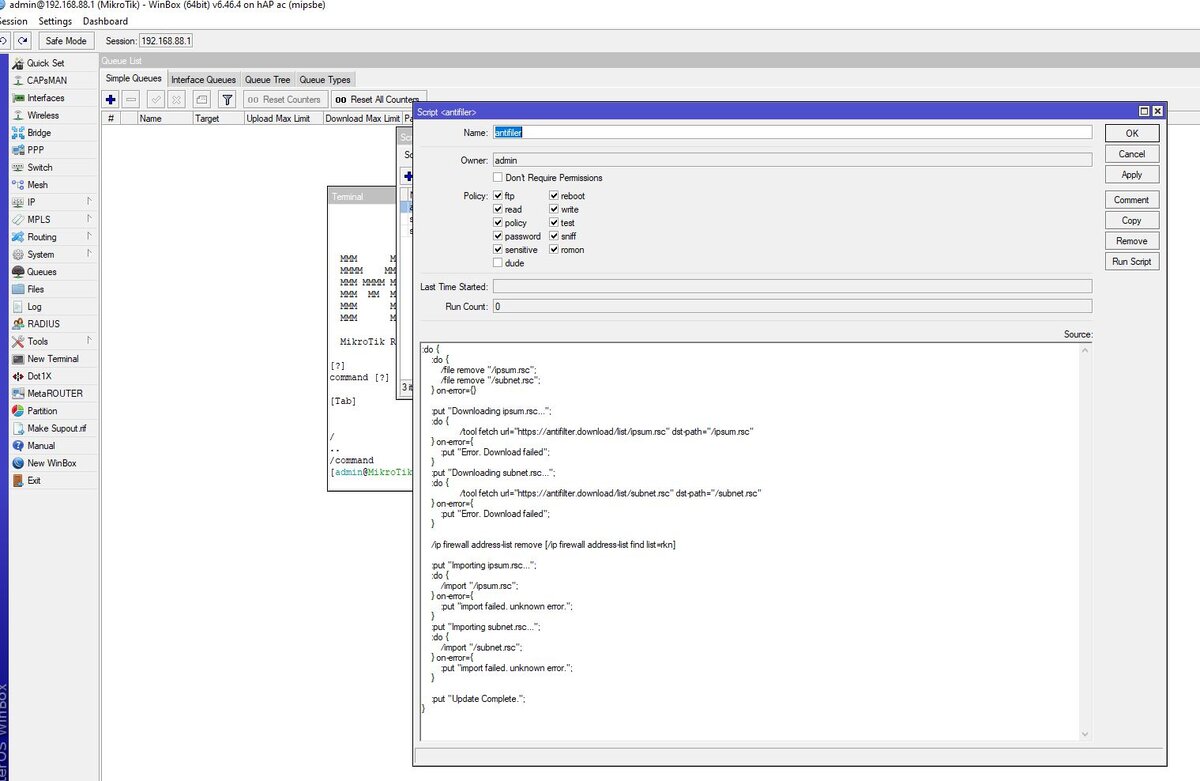The width and height of the screenshot is (1200, 781).
Task: Click the redo arrow in top toolbar
Action: [23, 41]
